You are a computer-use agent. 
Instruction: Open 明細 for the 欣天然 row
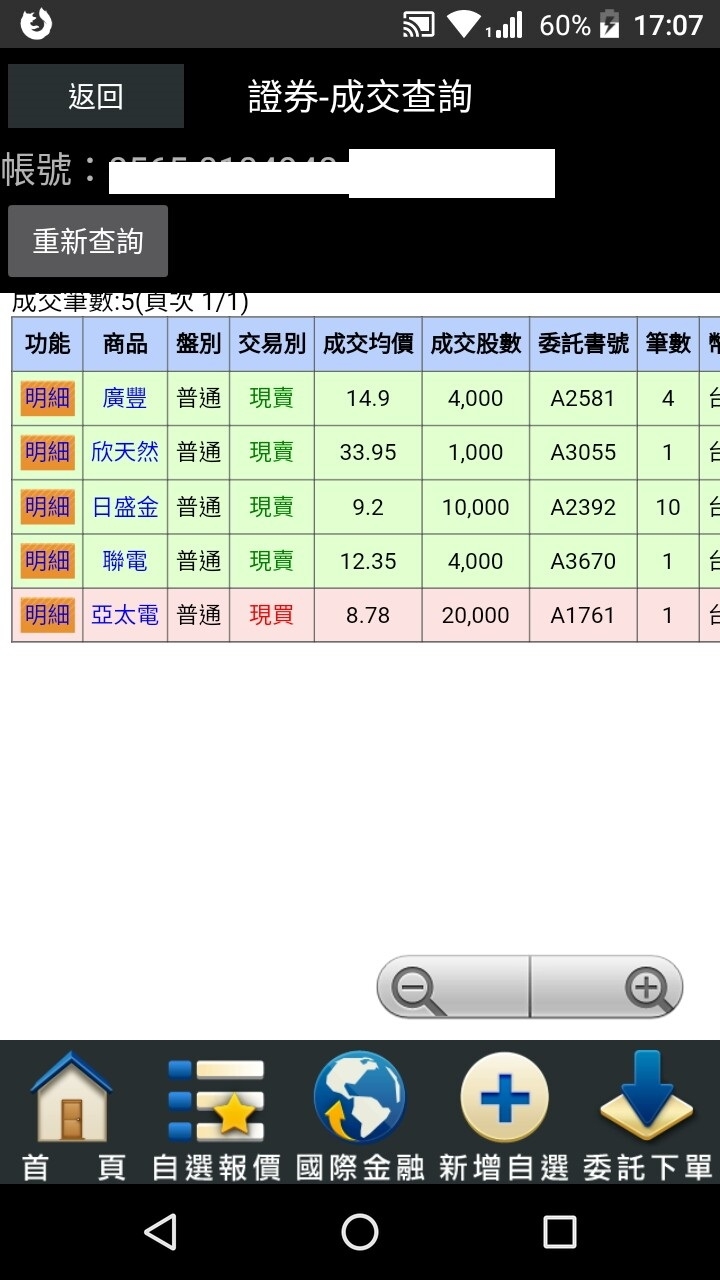click(x=47, y=452)
